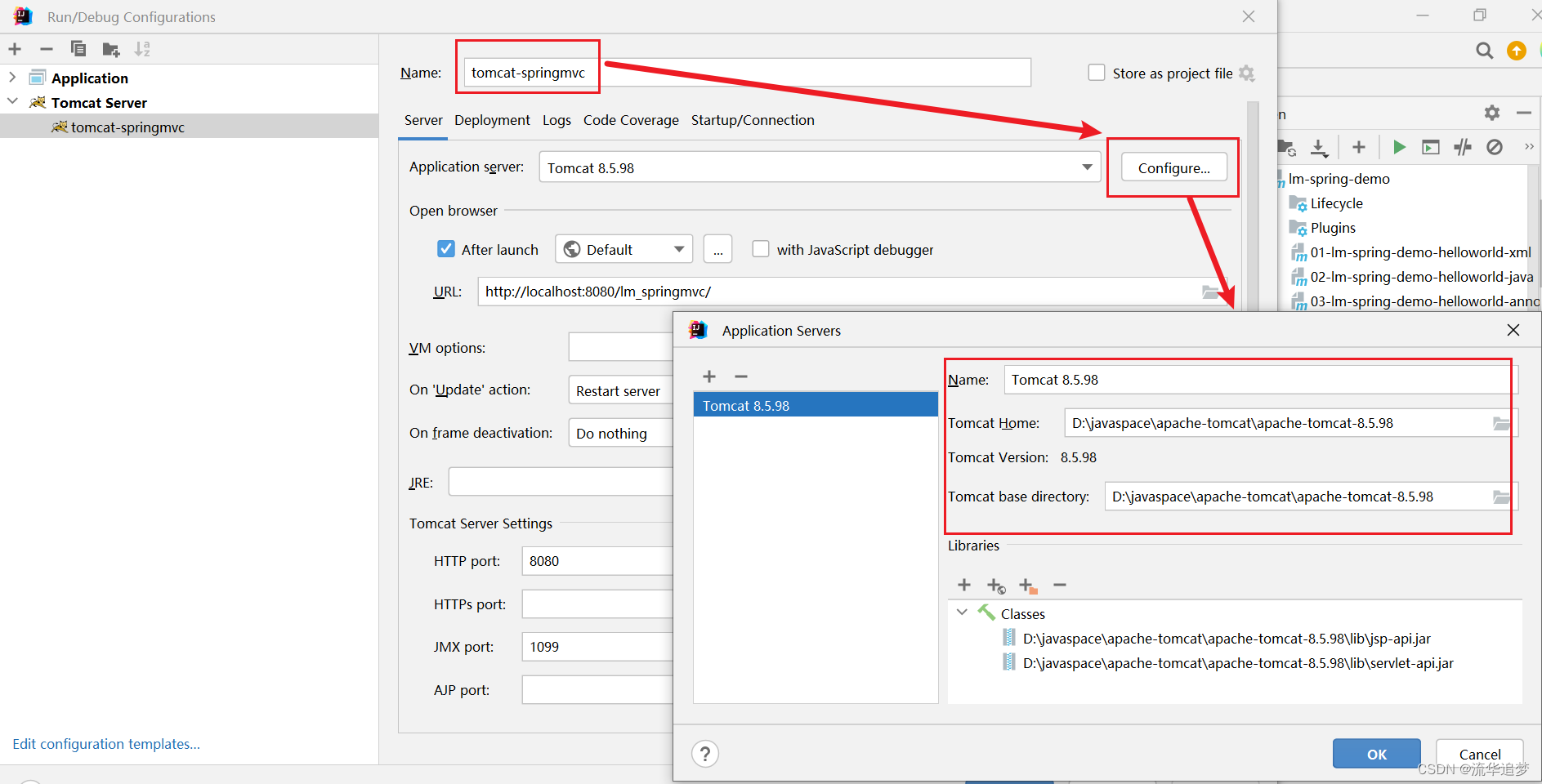1542x784 pixels.
Task: Show more Maven toolbar items chevron
Action: point(1529,147)
